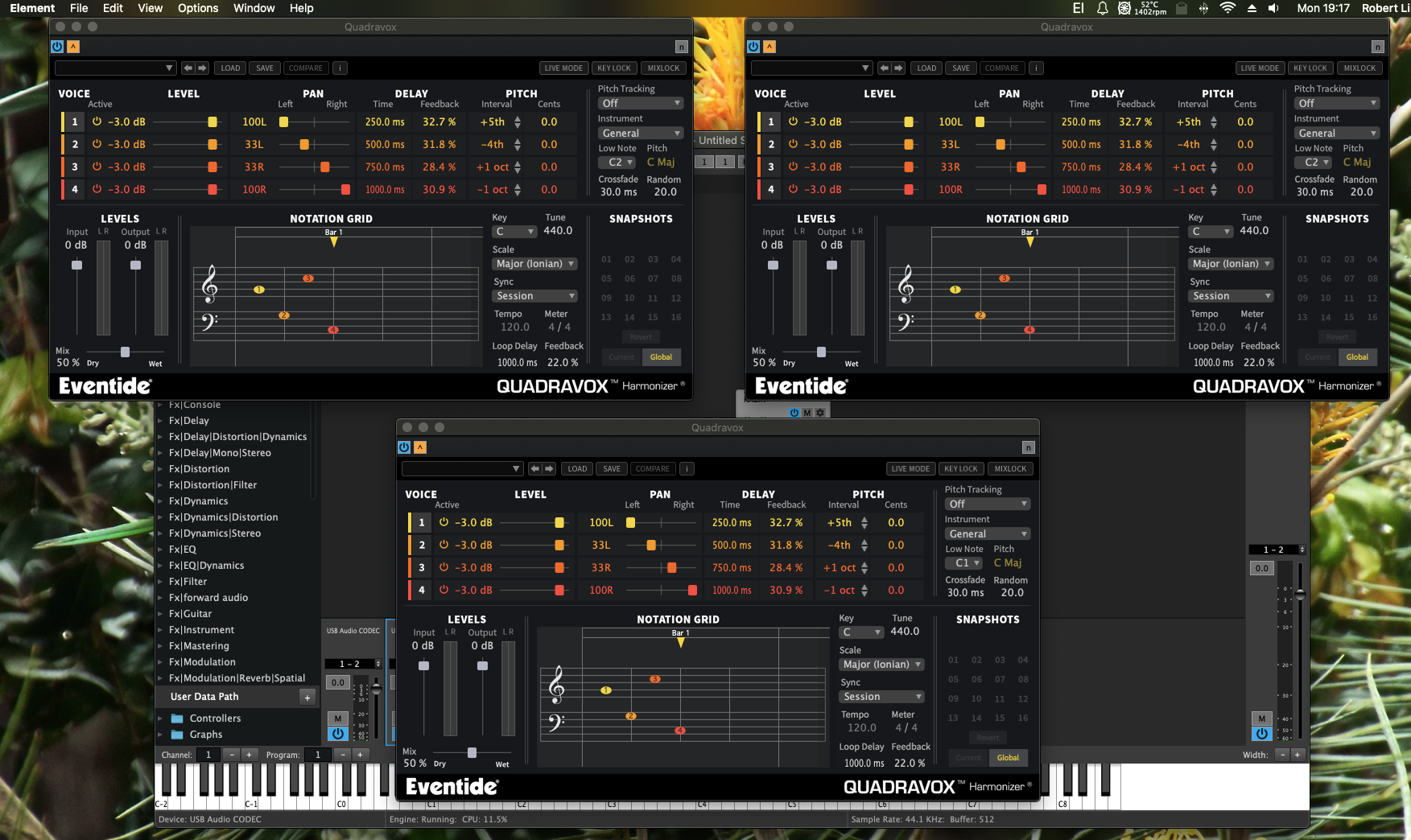1411x840 pixels.
Task: Open Scale Major dropdown in top-right Quadravox
Action: coord(1232,264)
